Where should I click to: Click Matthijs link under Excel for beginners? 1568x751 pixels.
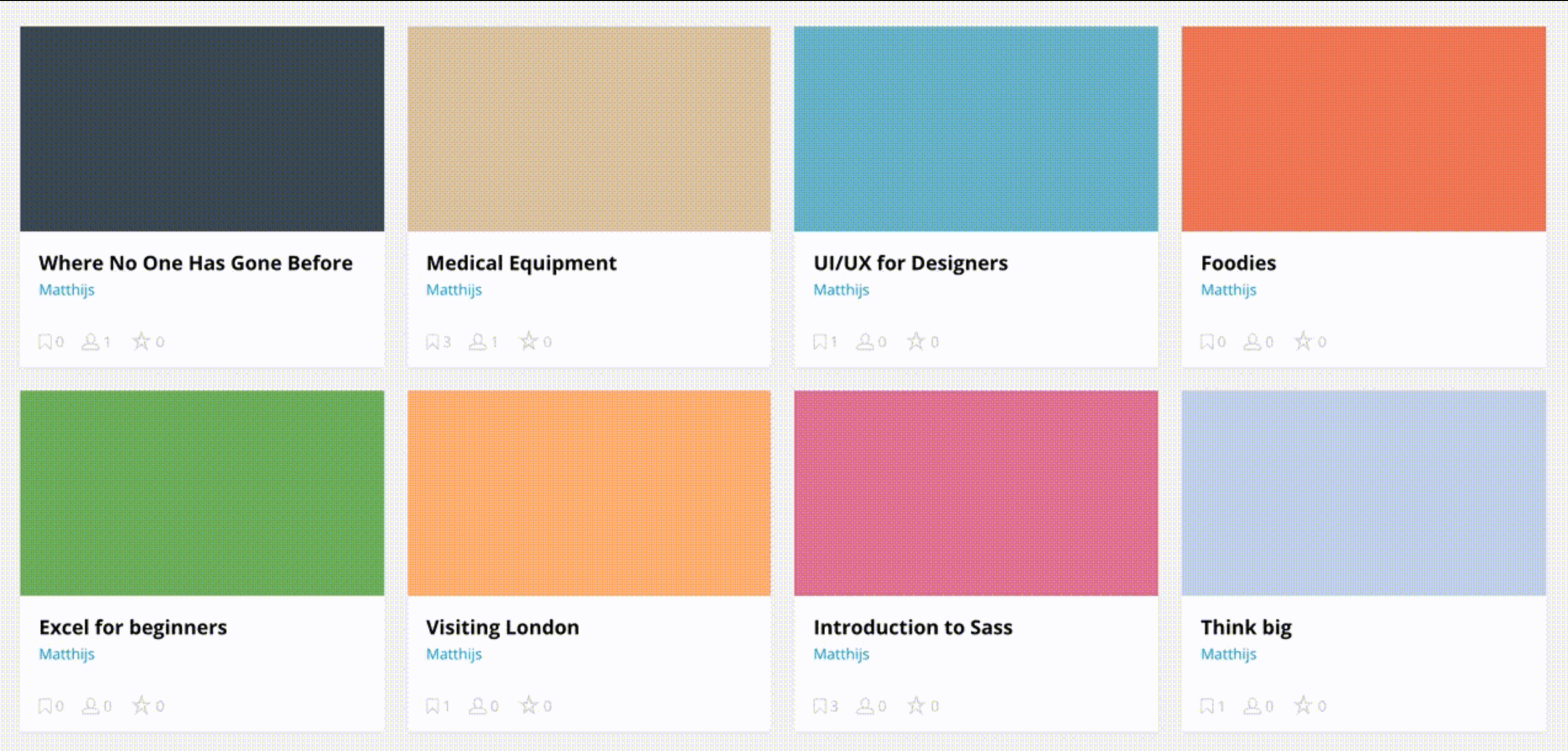click(66, 654)
